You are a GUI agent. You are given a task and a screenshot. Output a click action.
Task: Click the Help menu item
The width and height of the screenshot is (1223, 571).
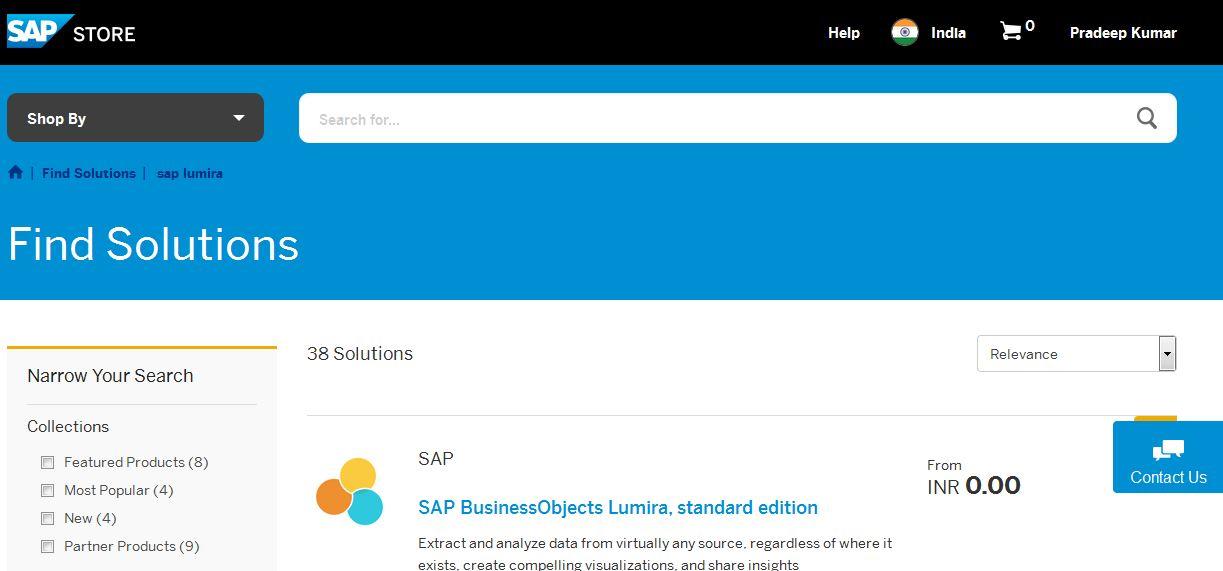tap(843, 33)
